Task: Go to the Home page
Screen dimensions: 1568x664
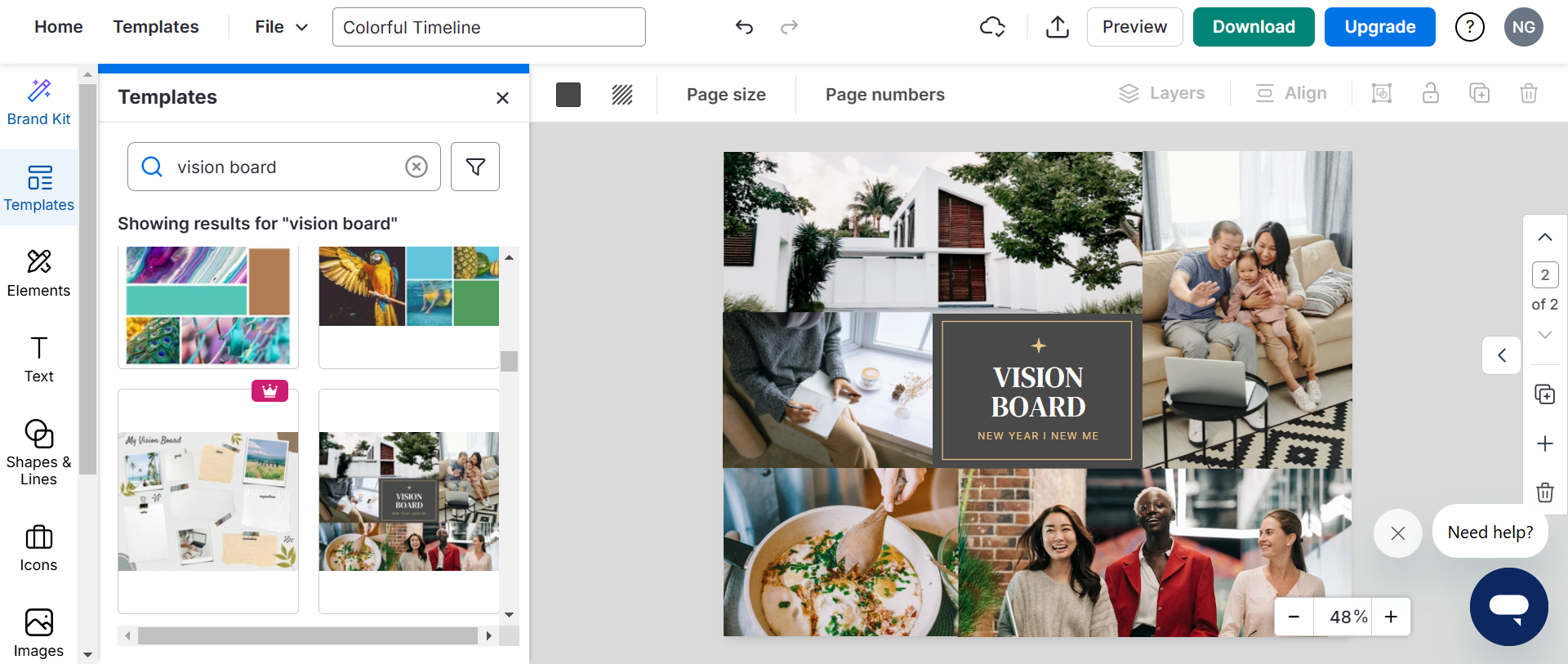Action: point(59,27)
